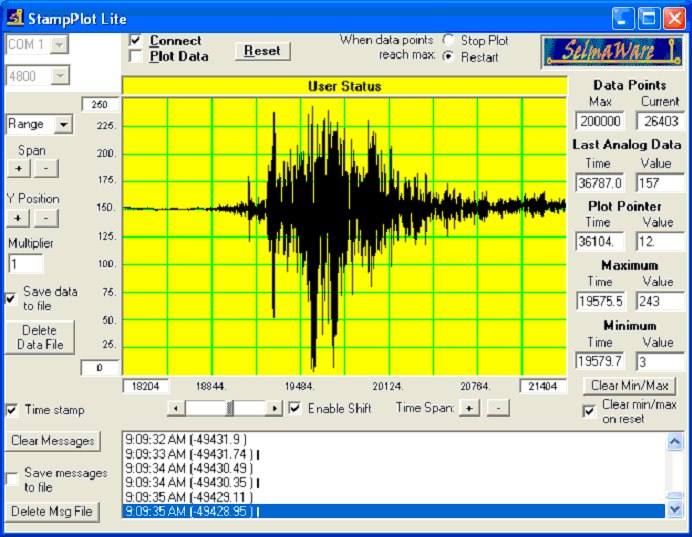Select message row 9:09:34 AM (-49430.49)
The image size is (692, 537).
(x=393, y=468)
